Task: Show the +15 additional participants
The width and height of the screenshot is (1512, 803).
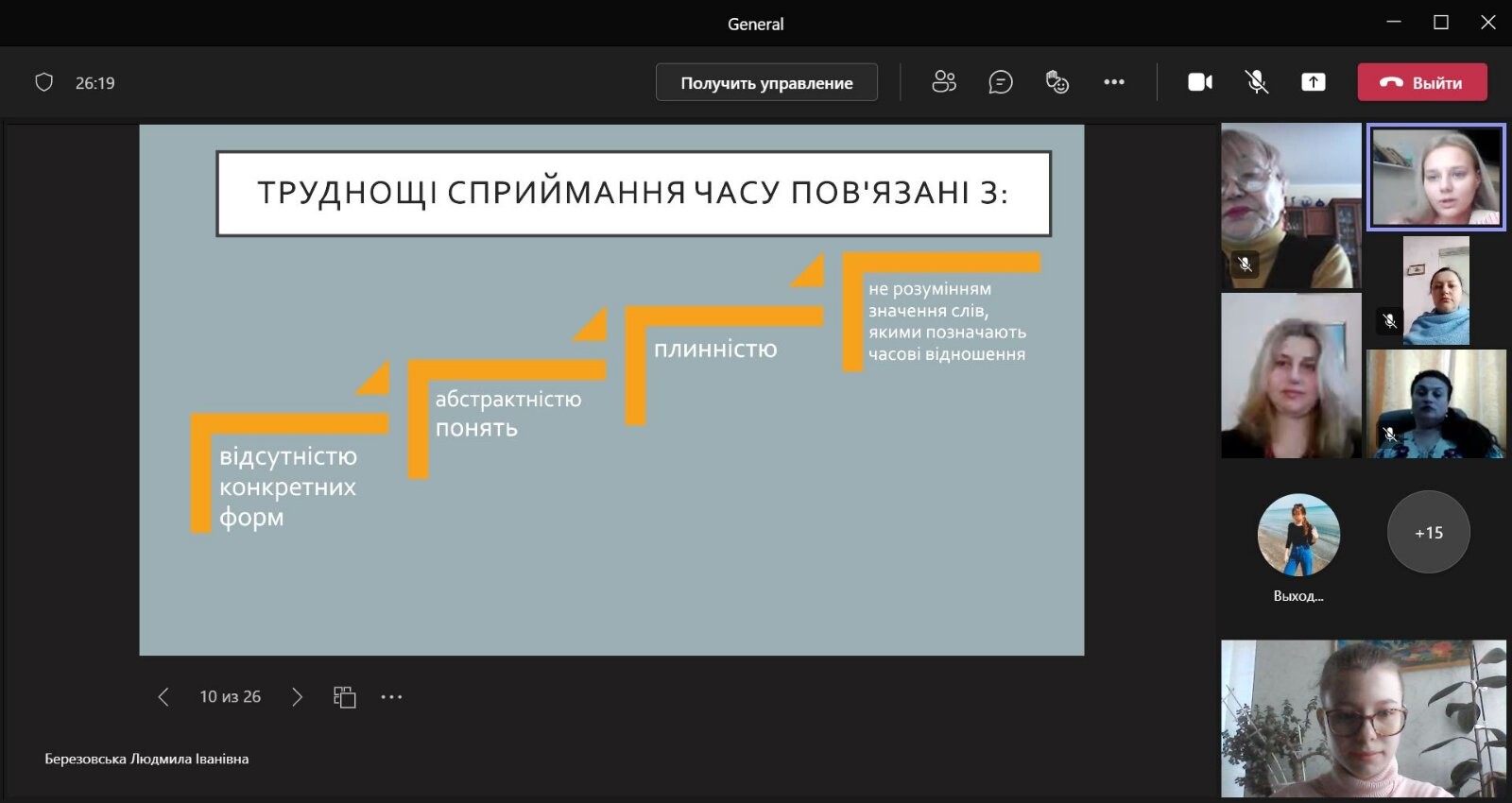Action: [x=1429, y=532]
